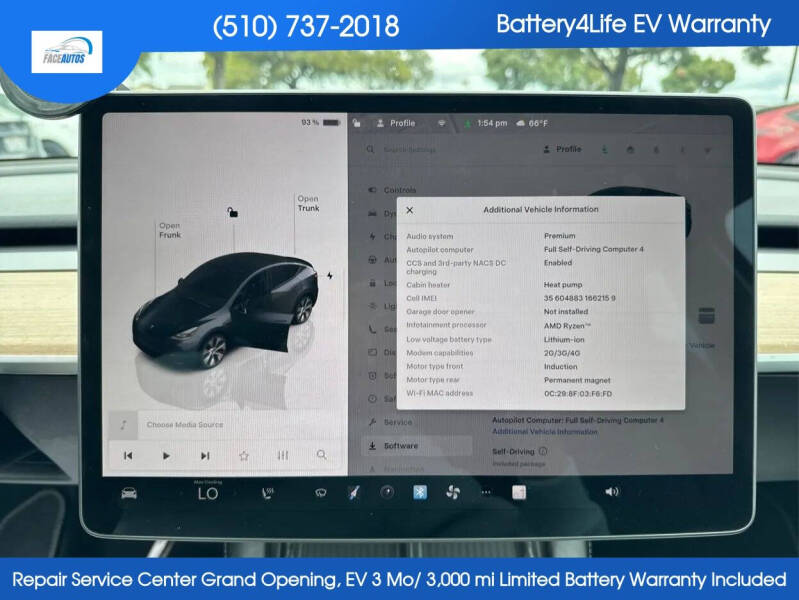Skip to next track in media player

pyautogui.click(x=205, y=456)
